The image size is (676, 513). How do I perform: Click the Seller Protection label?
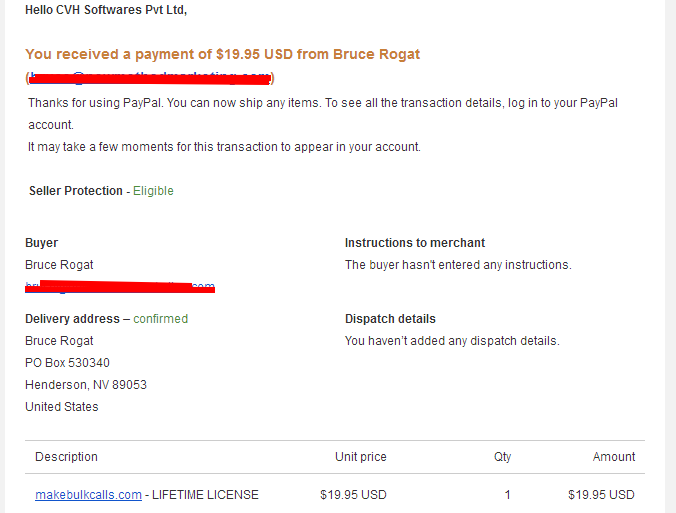pyautogui.click(x=76, y=191)
